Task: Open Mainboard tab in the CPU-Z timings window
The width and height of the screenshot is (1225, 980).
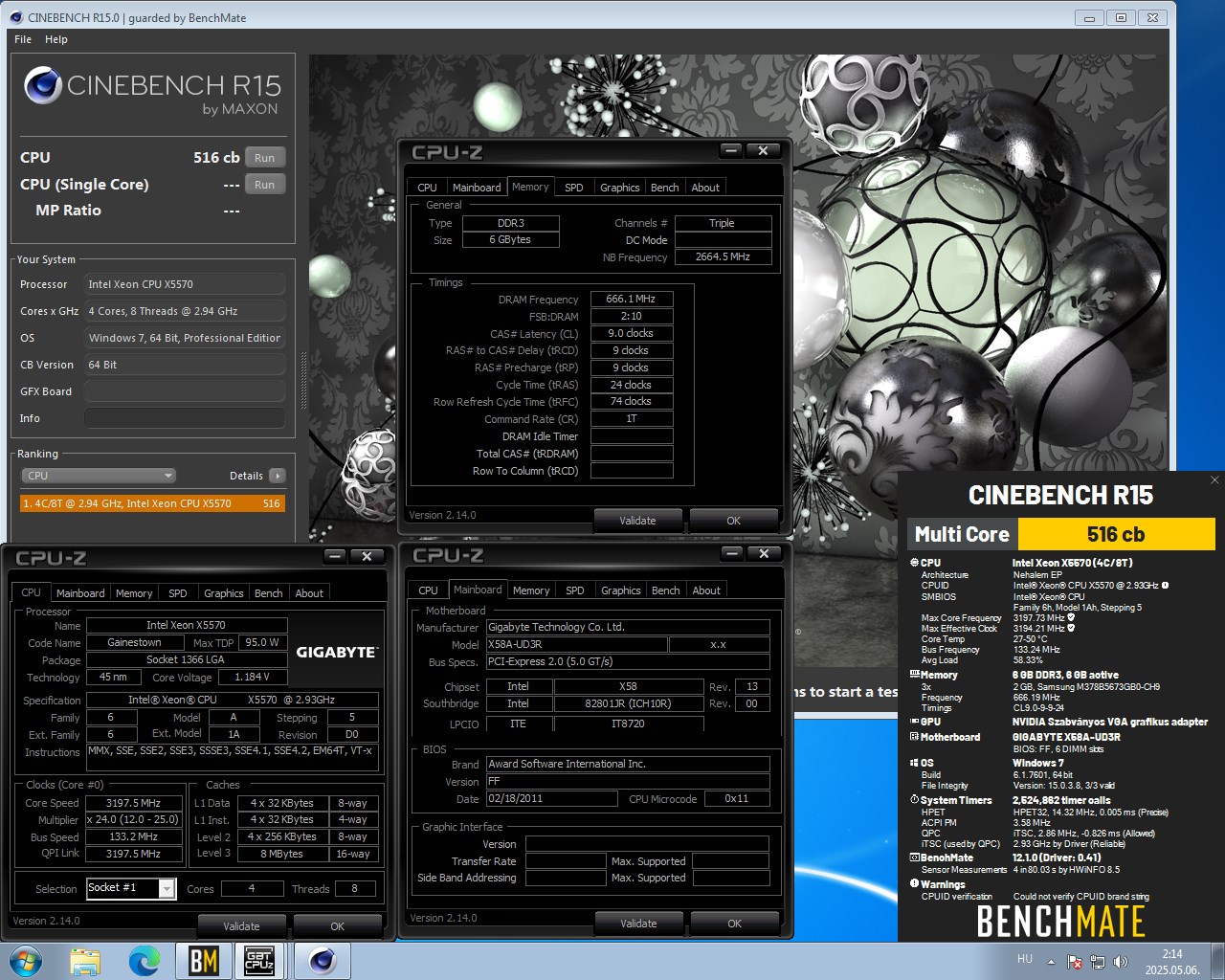Action: coord(477,188)
